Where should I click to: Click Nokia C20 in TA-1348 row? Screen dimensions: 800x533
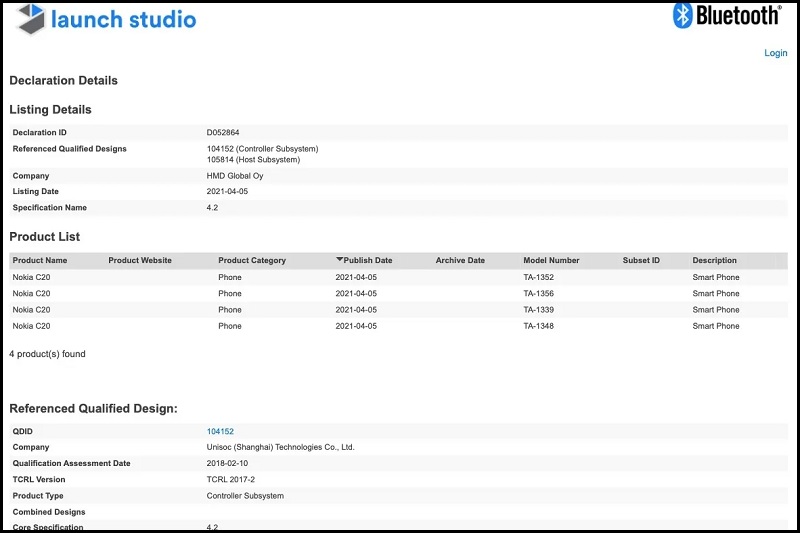coord(32,326)
